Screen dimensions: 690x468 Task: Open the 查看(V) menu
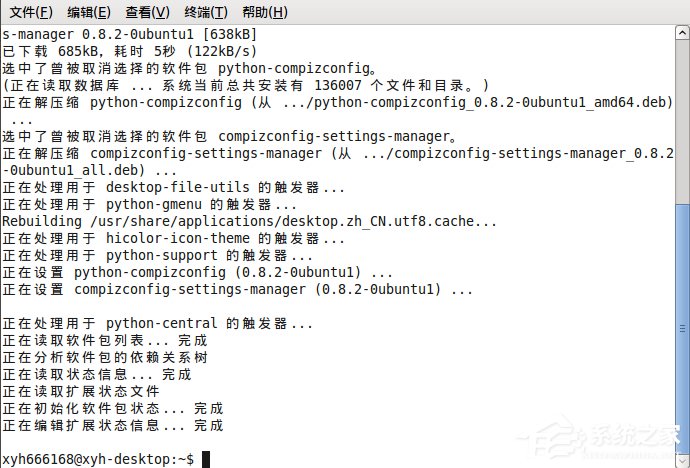pos(147,12)
